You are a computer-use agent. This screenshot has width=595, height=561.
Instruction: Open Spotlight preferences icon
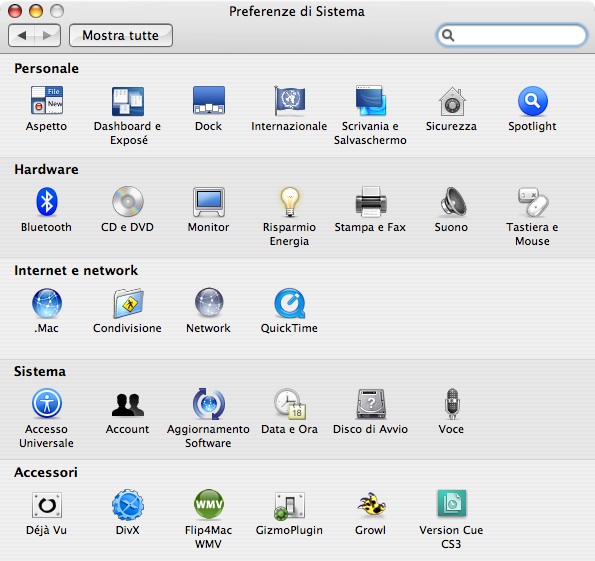pos(532,101)
